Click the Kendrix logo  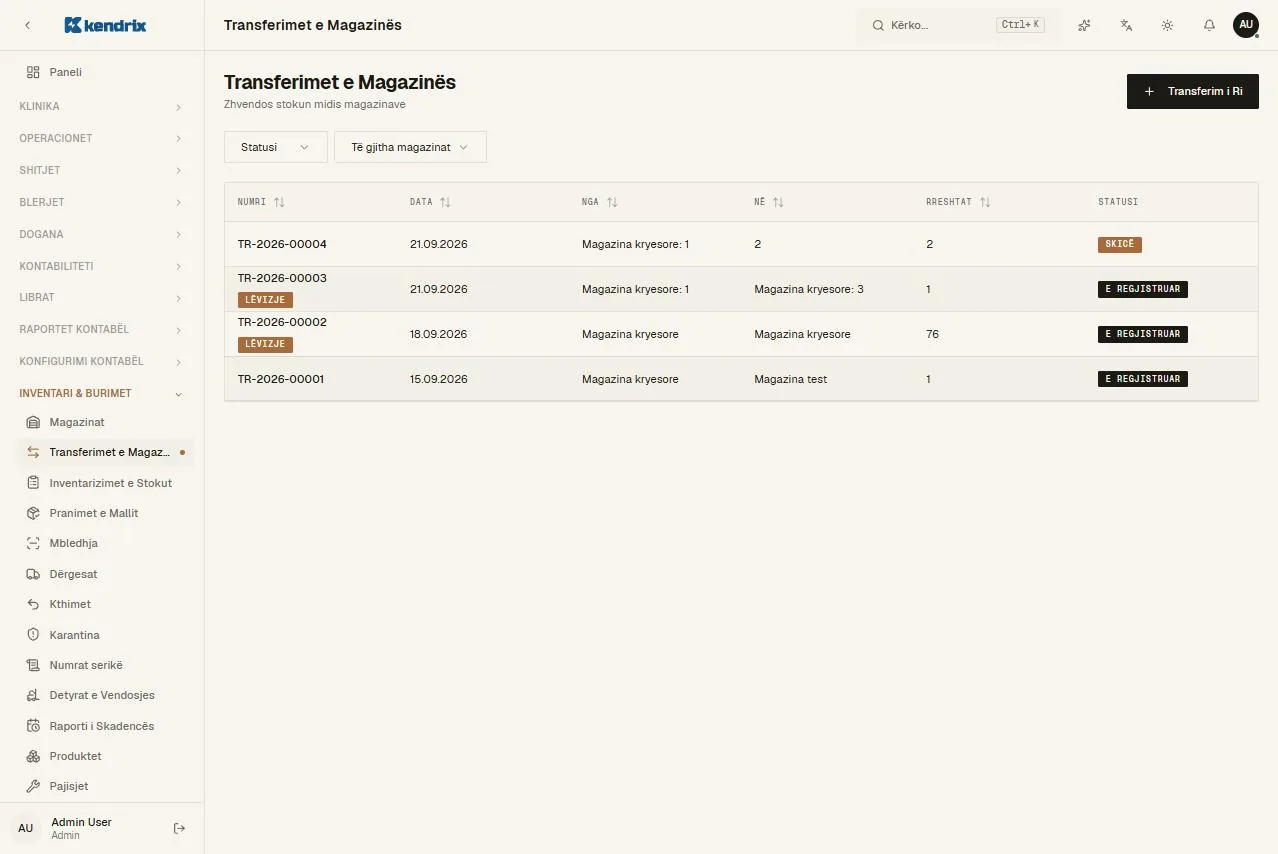click(105, 25)
